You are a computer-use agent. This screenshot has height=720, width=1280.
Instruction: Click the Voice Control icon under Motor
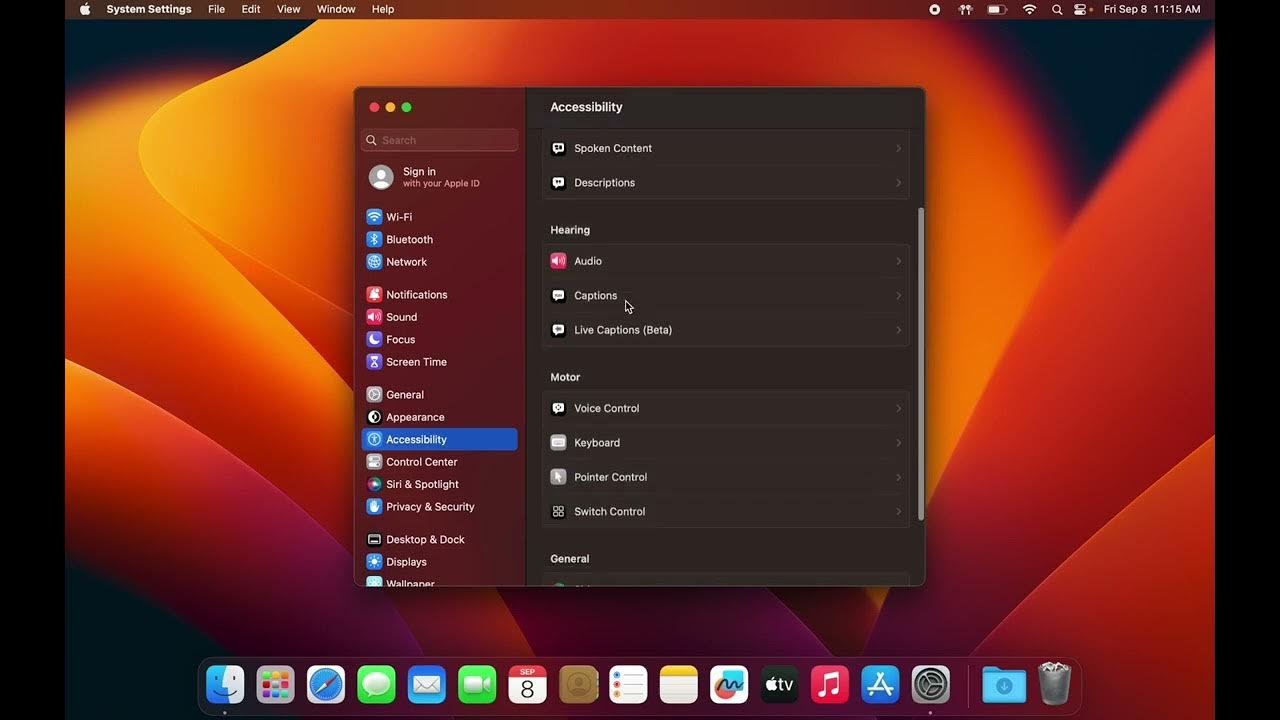[x=558, y=408]
